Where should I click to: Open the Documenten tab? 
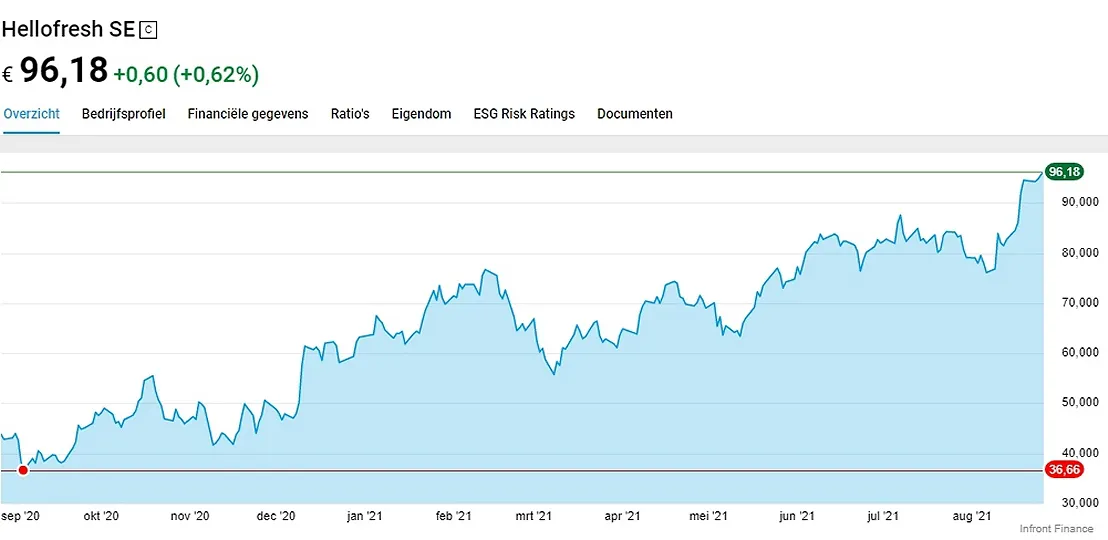coord(635,114)
